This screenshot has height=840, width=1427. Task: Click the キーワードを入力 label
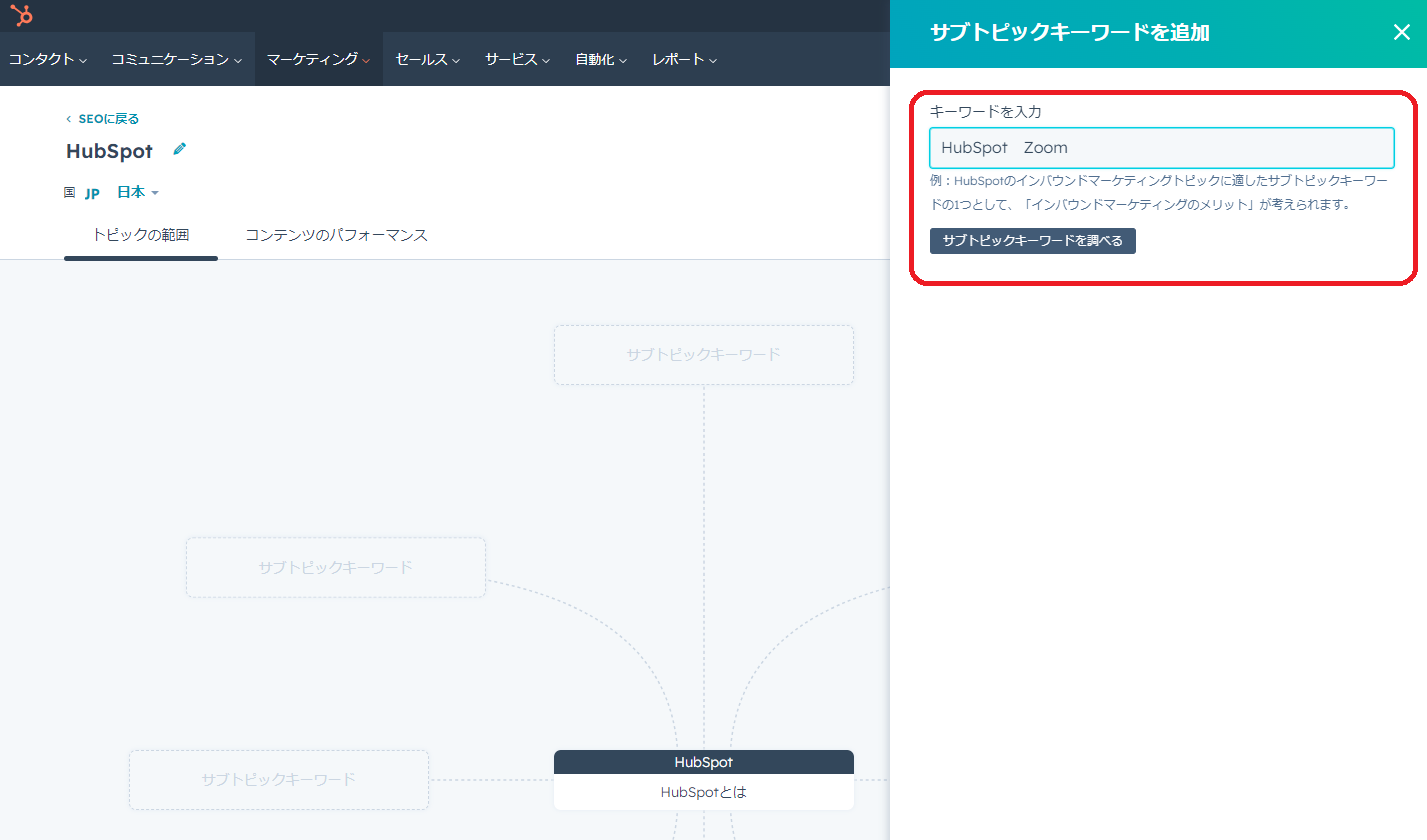986,112
